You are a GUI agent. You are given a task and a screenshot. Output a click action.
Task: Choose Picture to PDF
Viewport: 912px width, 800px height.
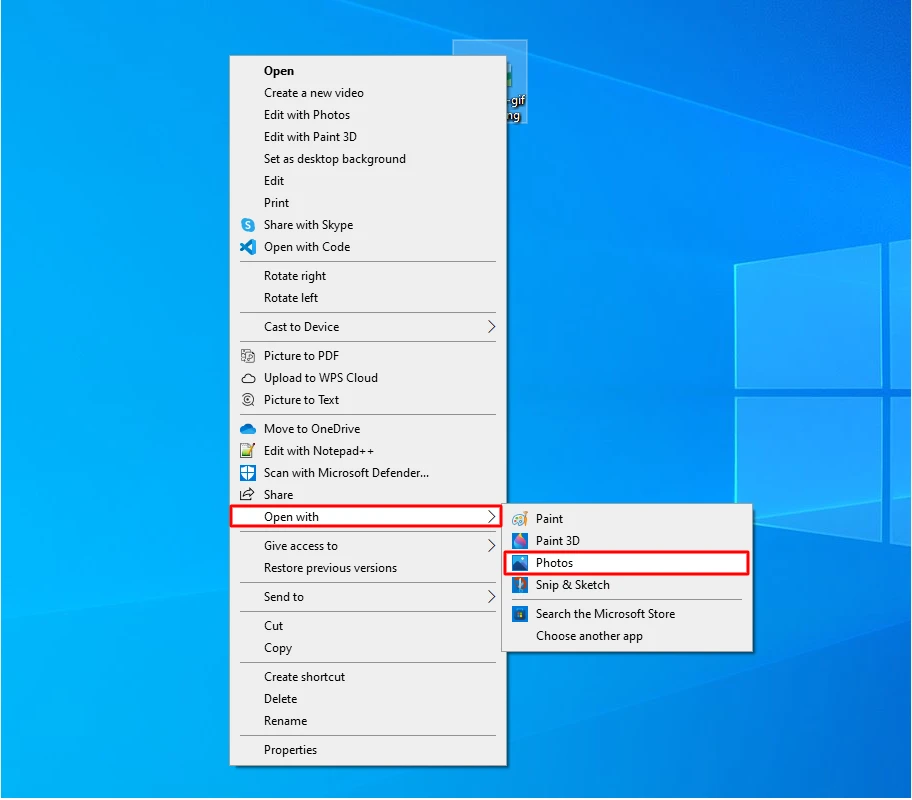pyautogui.click(x=368, y=356)
